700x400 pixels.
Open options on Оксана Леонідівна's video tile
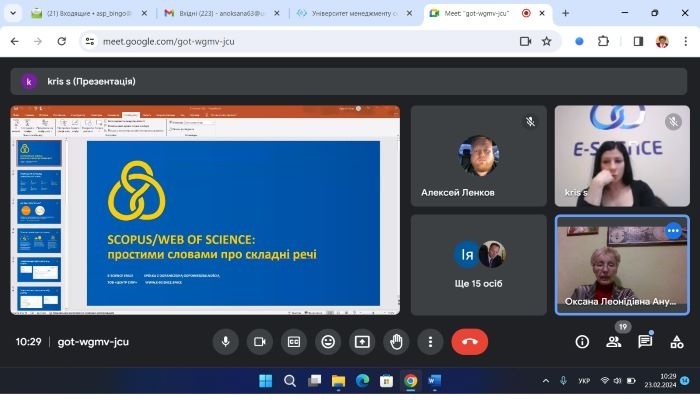tap(673, 230)
